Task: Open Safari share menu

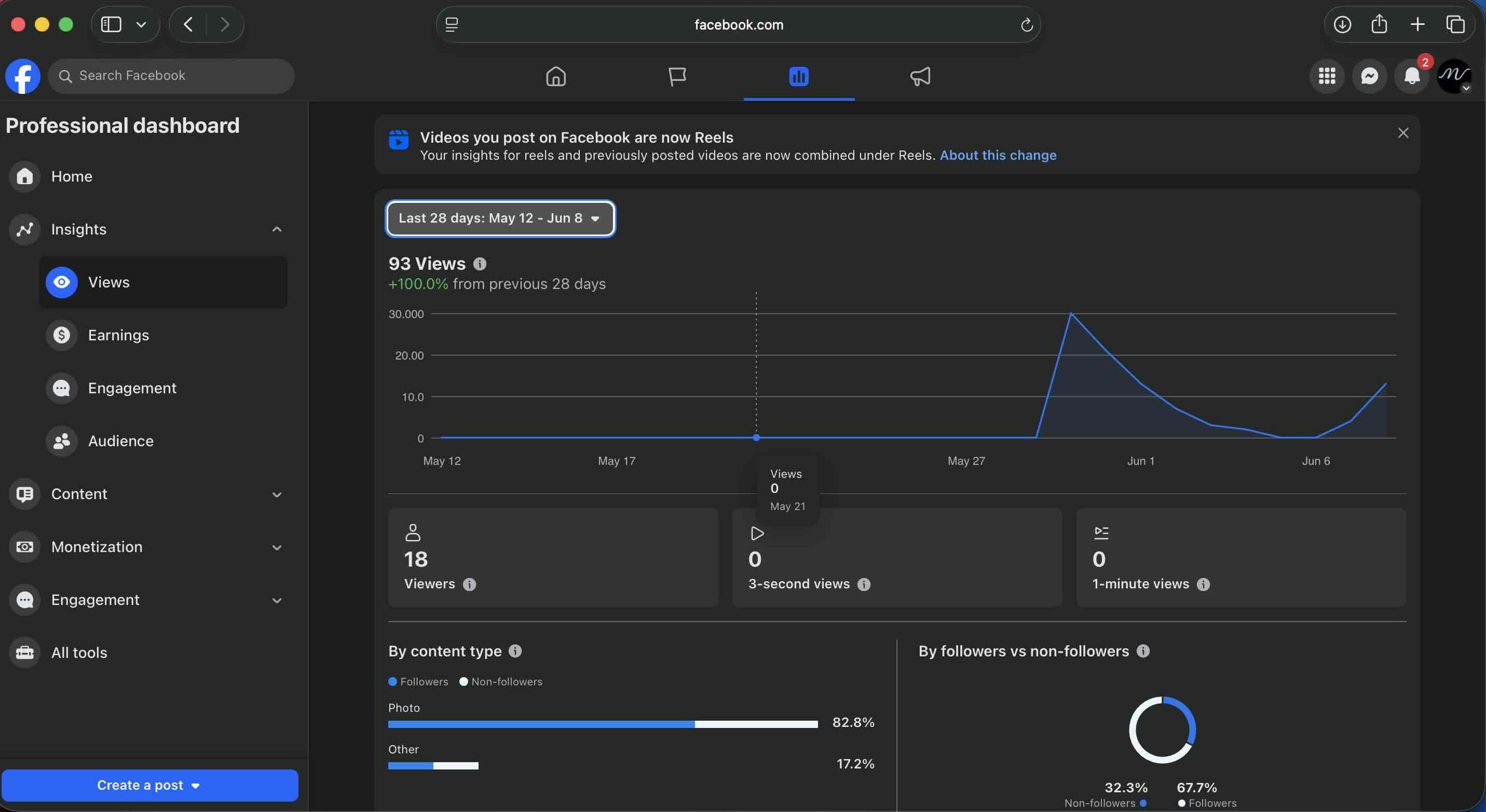Action: tap(1379, 24)
